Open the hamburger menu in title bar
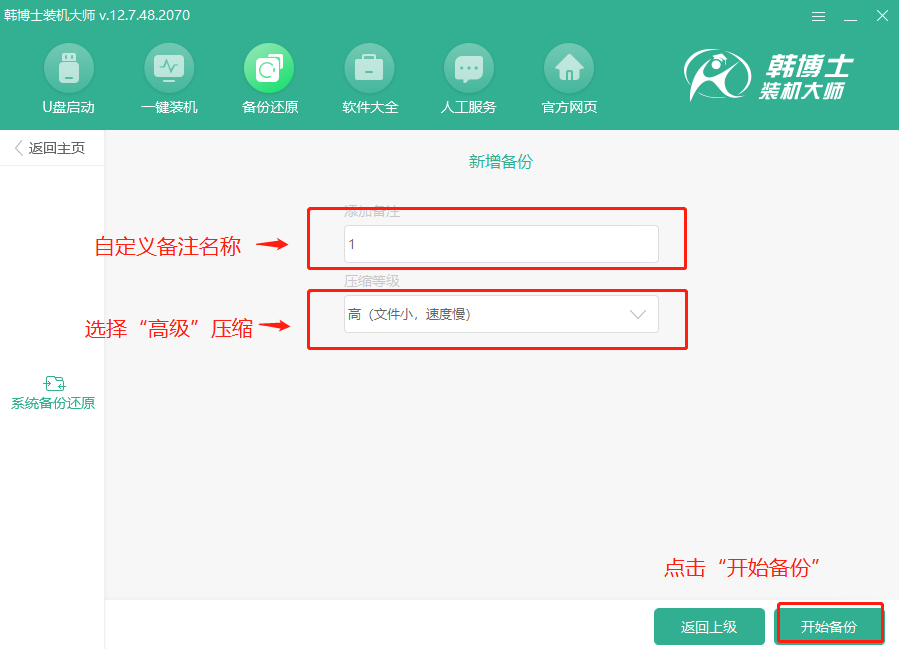The image size is (899, 649). coord(818,17)
